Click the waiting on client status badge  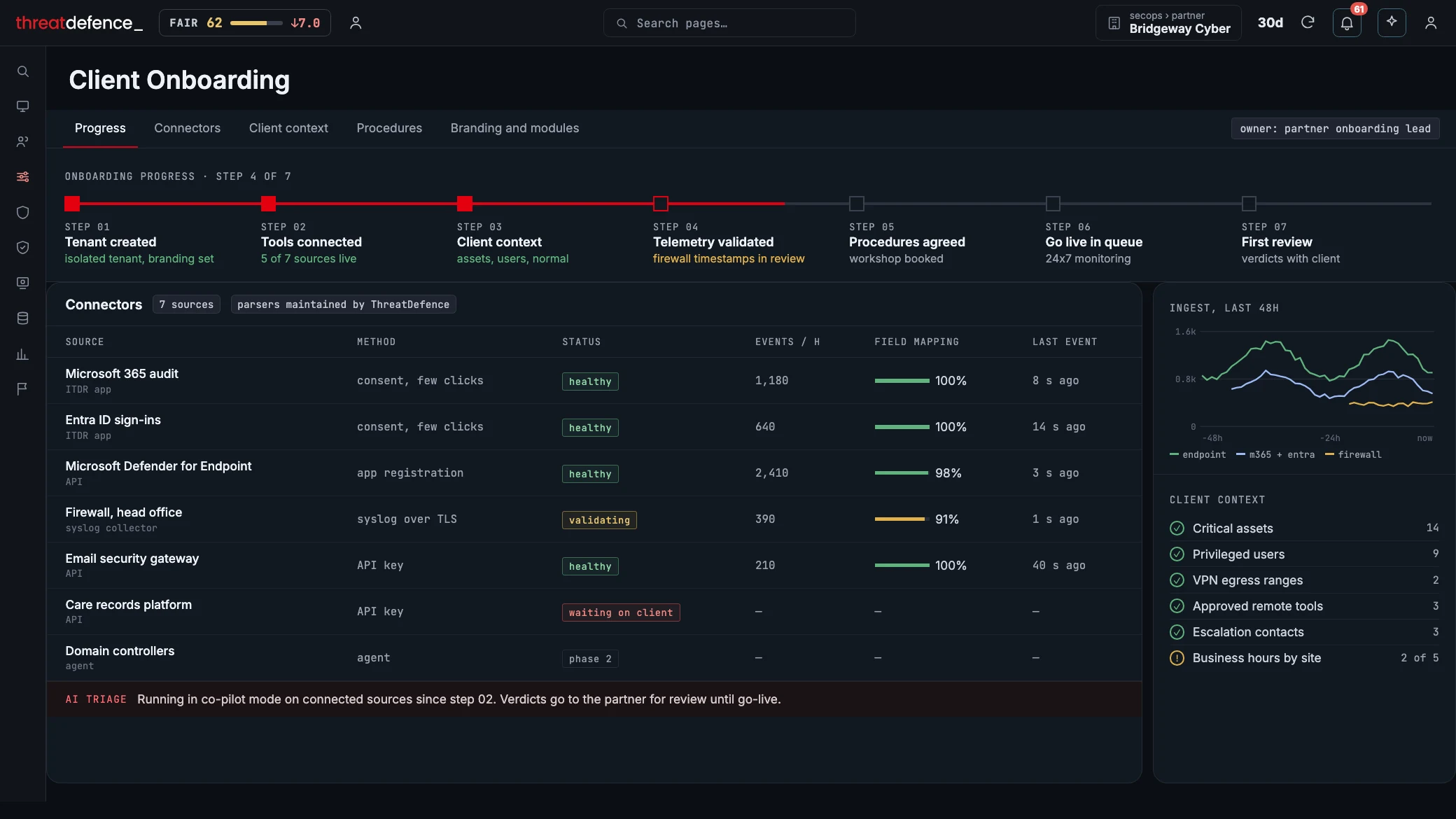[x=620, y=612]
